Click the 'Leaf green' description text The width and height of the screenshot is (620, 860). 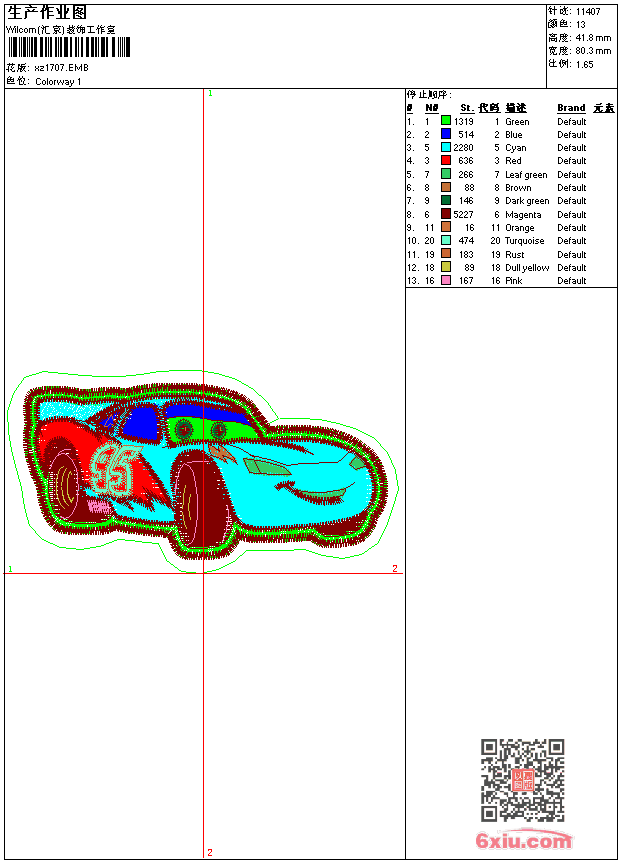tap(526, 175)
